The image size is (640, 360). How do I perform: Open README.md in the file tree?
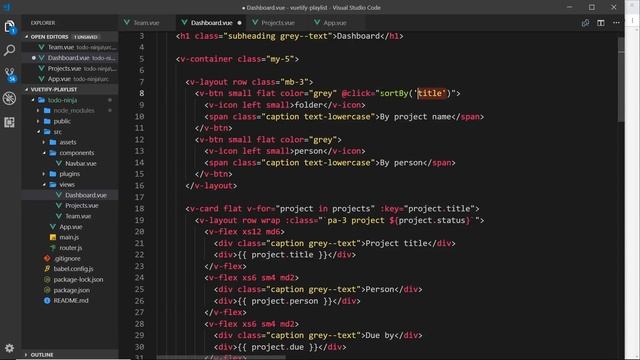[x=70, y=301]
